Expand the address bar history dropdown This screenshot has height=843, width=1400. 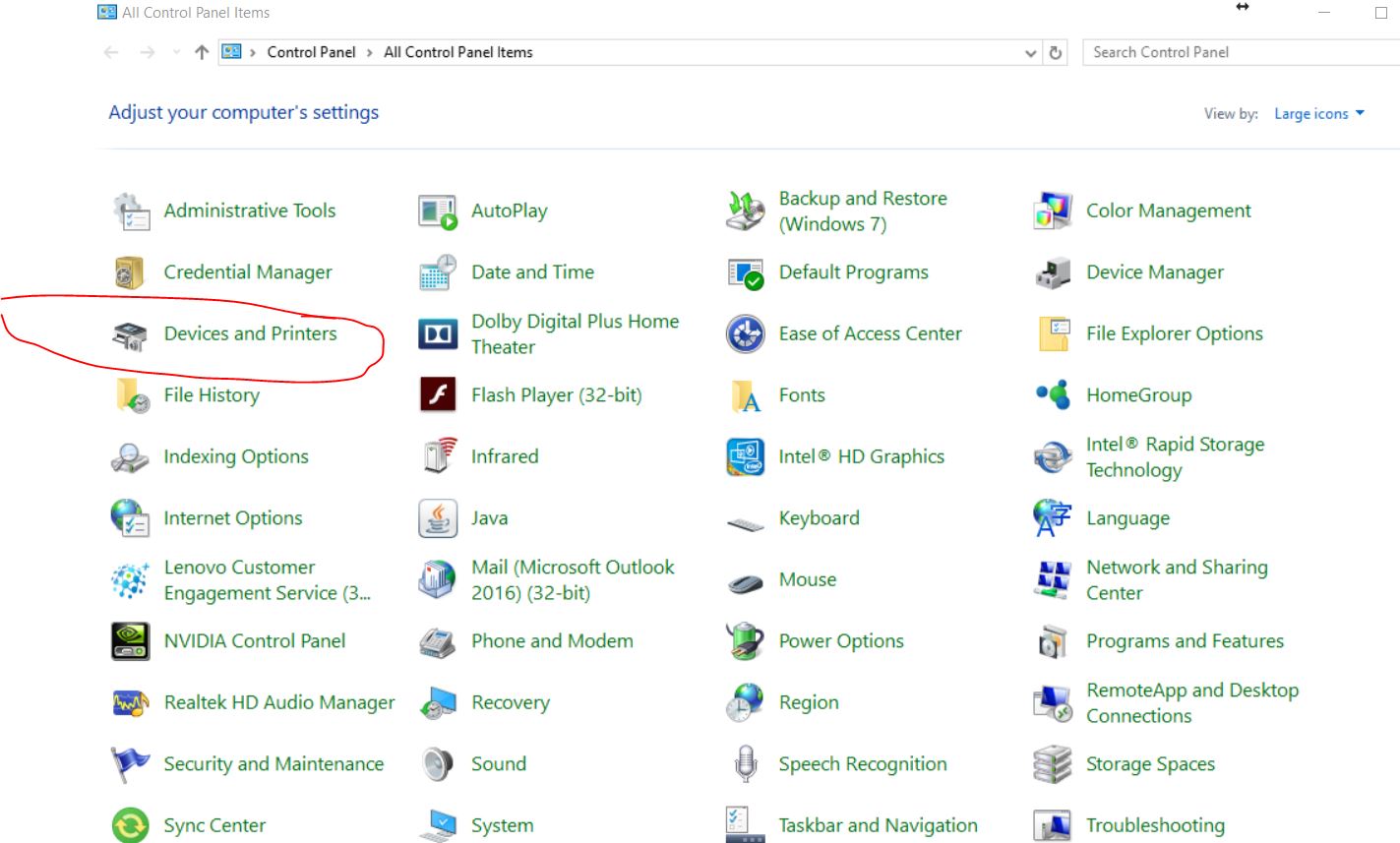[x=1030, y=53]
